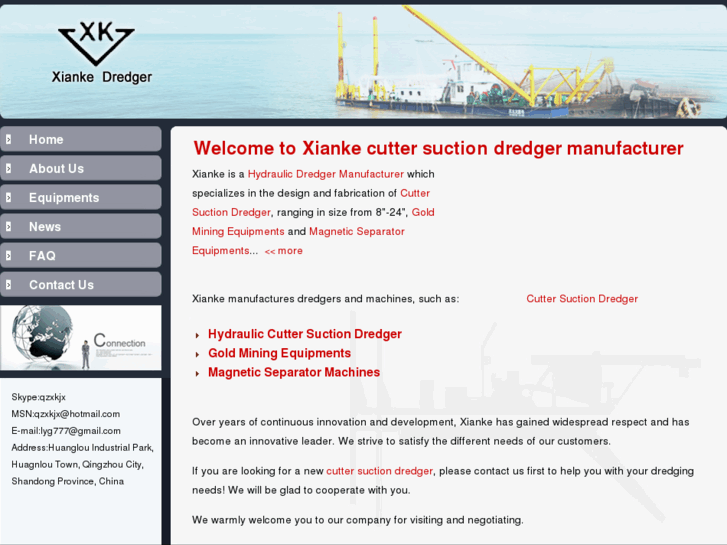
Task: Click the arrow icon beside FAQ
Action: click(8, 255)
